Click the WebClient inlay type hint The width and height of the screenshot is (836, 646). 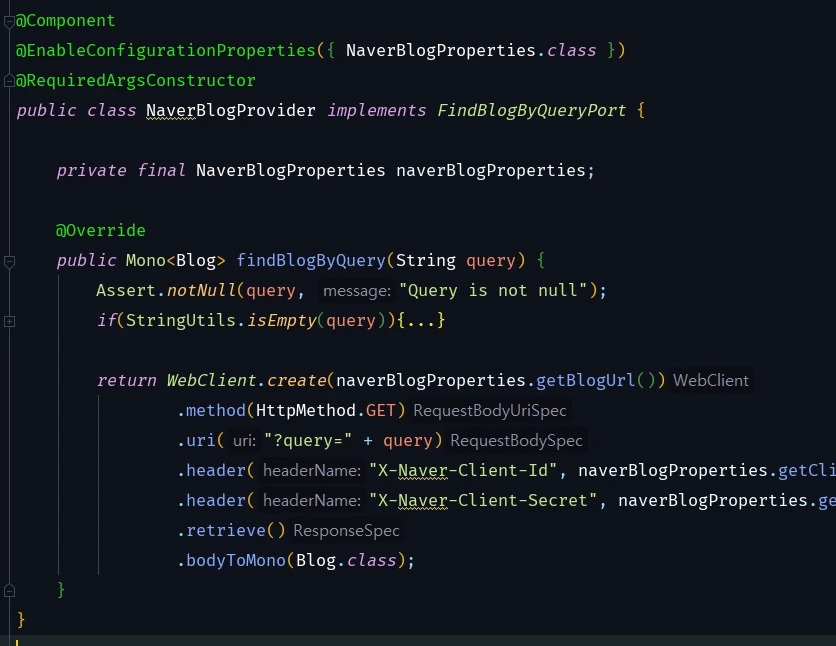coord(711,381)
